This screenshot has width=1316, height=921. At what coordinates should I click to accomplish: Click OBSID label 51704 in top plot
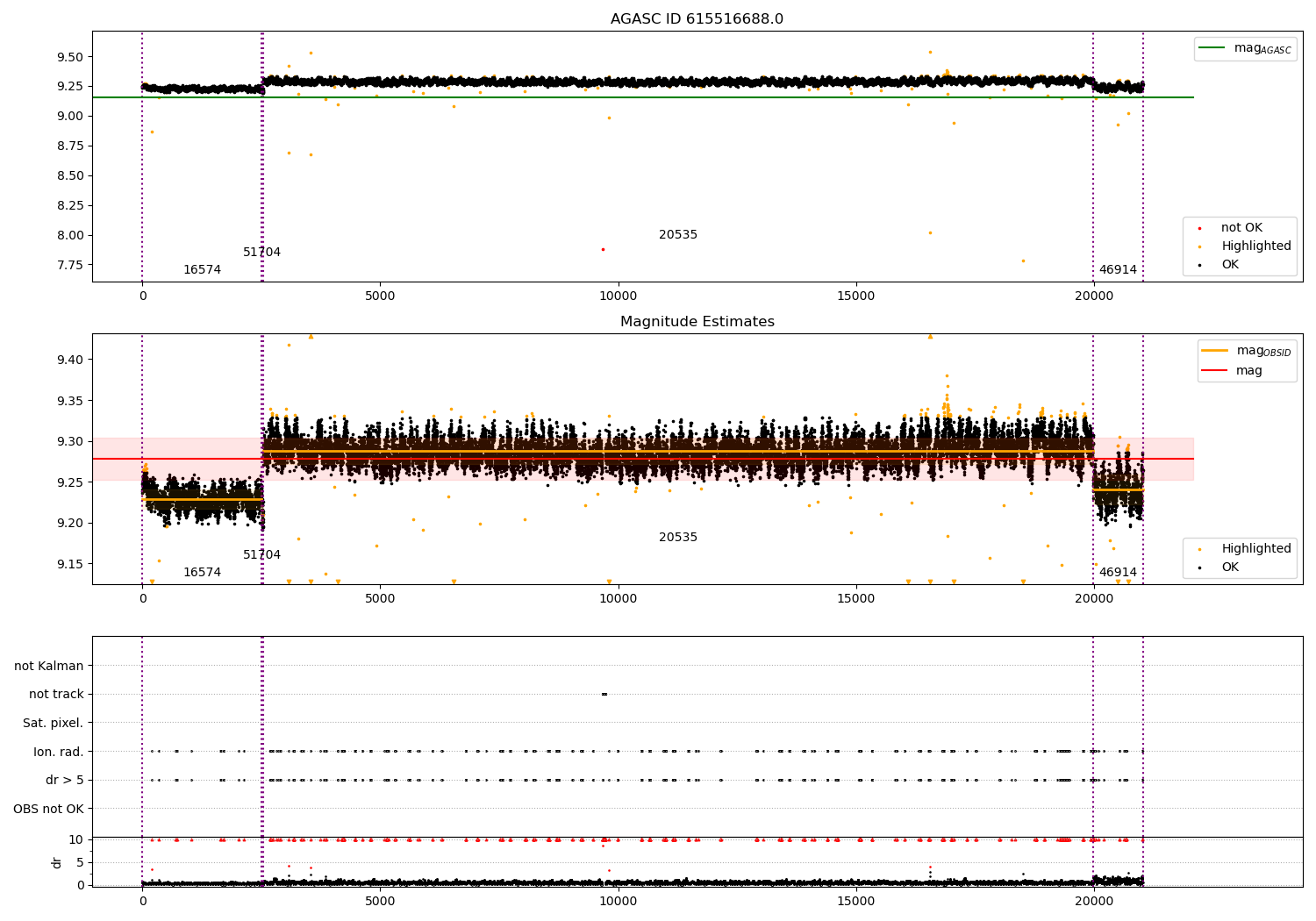tap(261, 253)
